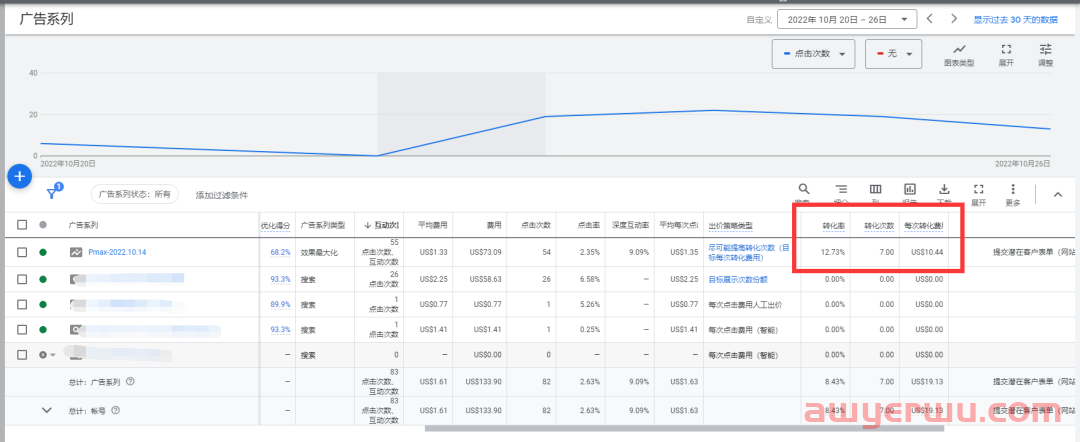
Task: Open the 无 second metric dropdown
Action: [893, 54]
